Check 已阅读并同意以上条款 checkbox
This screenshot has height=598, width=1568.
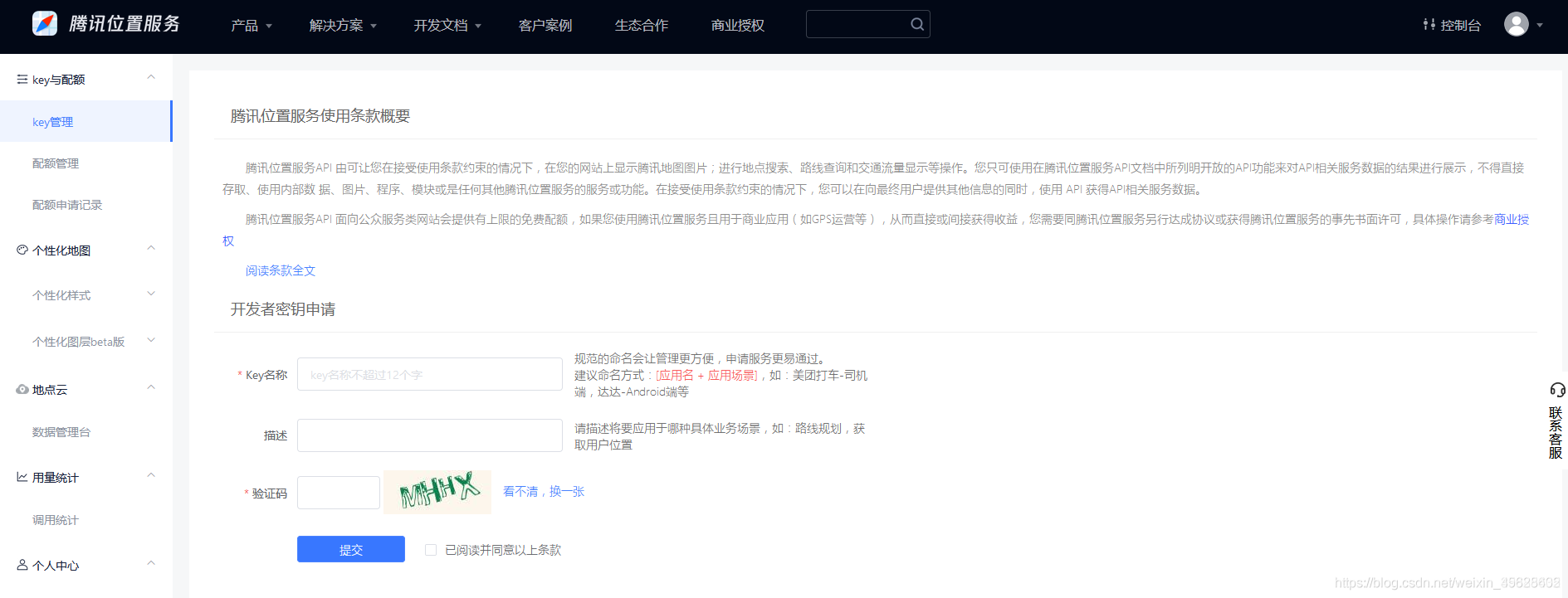431,550
